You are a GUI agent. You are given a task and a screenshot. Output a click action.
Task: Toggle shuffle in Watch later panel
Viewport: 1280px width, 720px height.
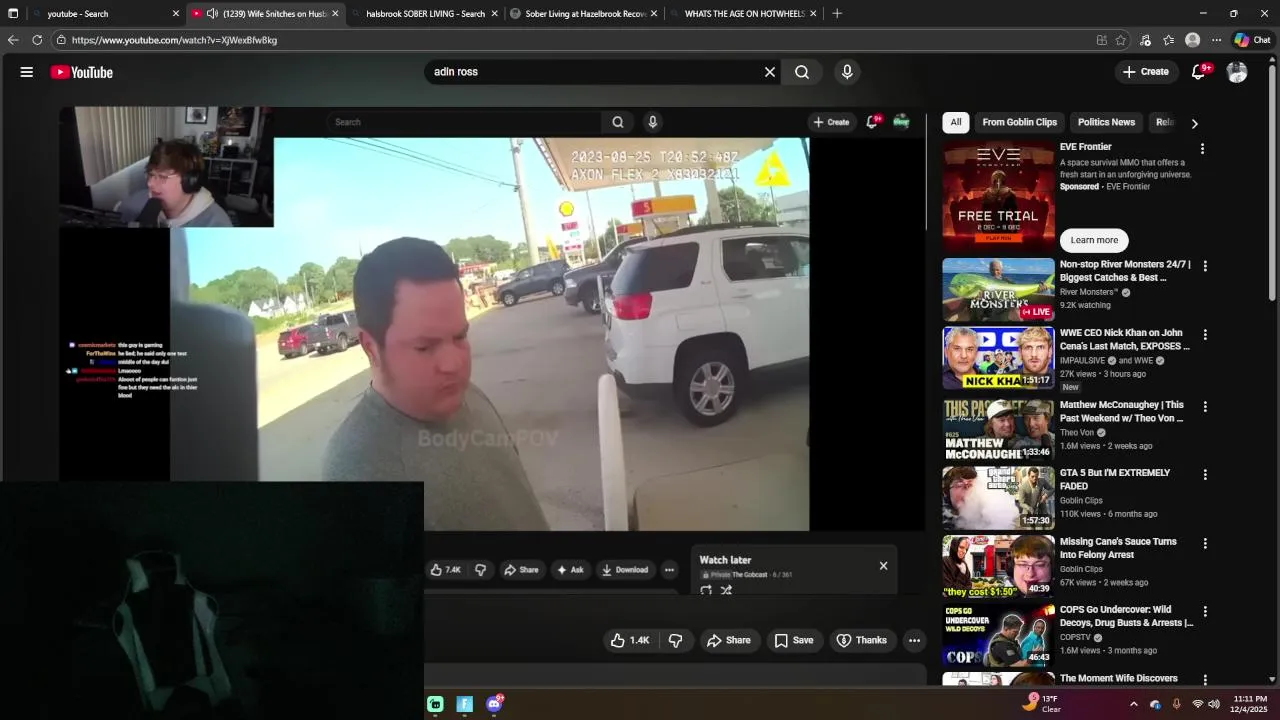[726, 590]
